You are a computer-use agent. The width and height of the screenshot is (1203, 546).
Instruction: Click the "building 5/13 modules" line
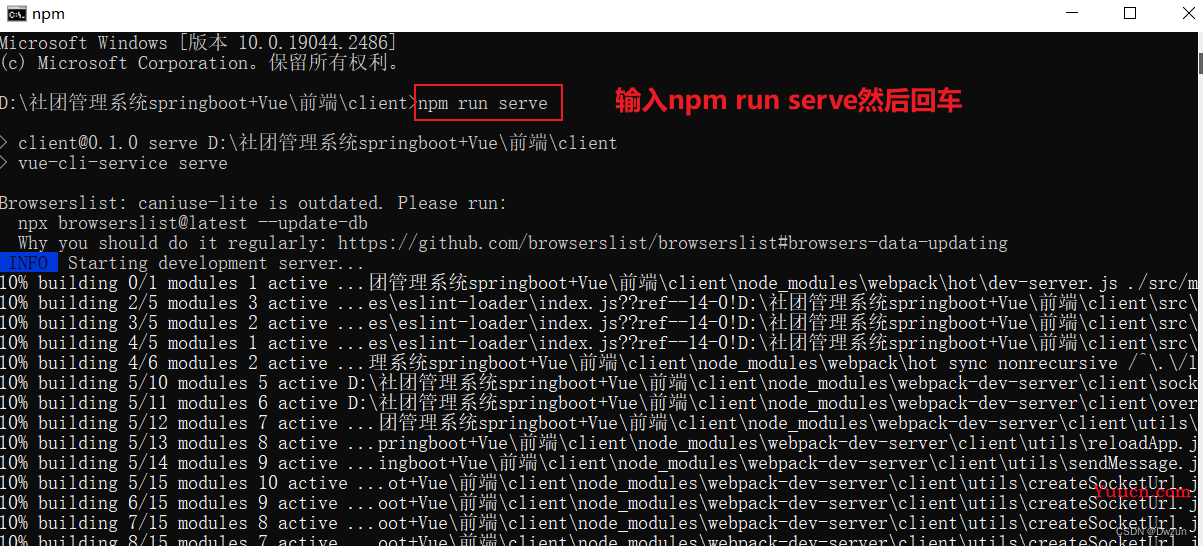(599, 443)
